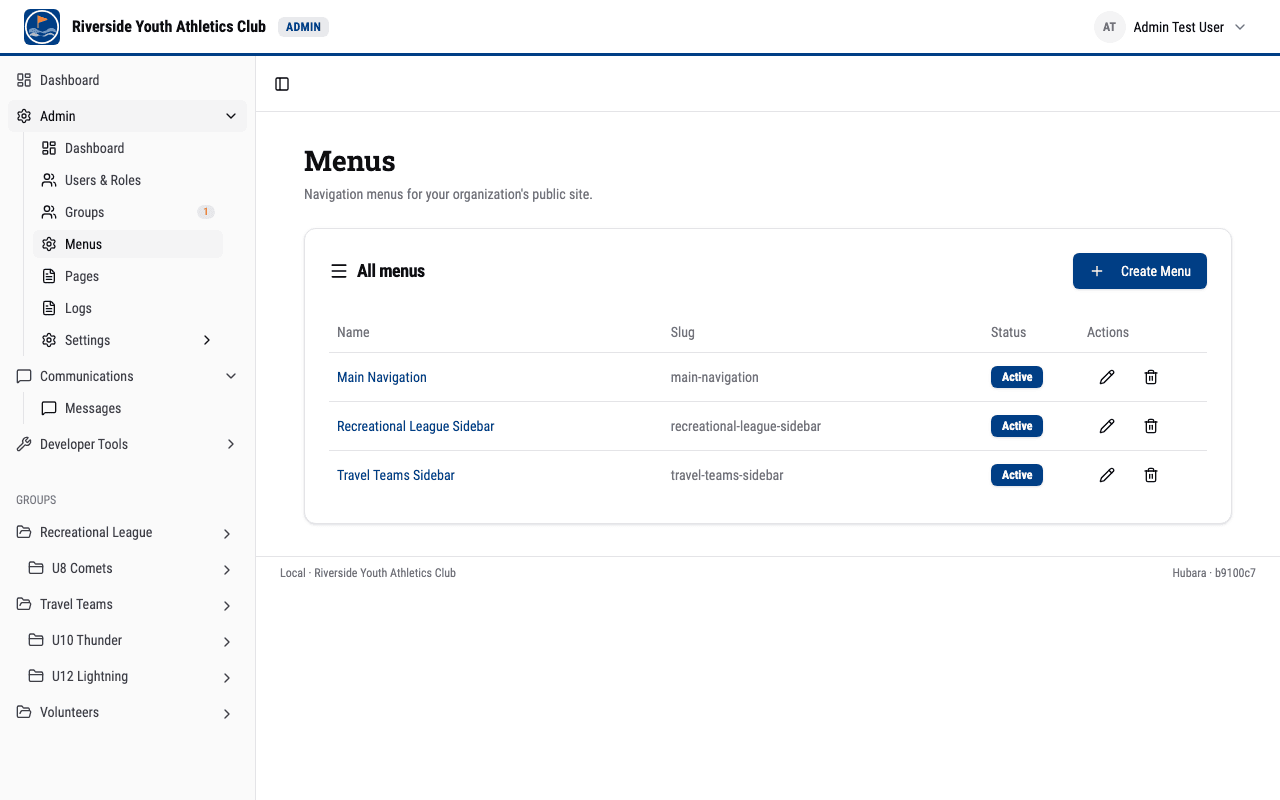The image size is (1280, 800).
Task: Click the AT user avatar
Action: pos(1109,27)
